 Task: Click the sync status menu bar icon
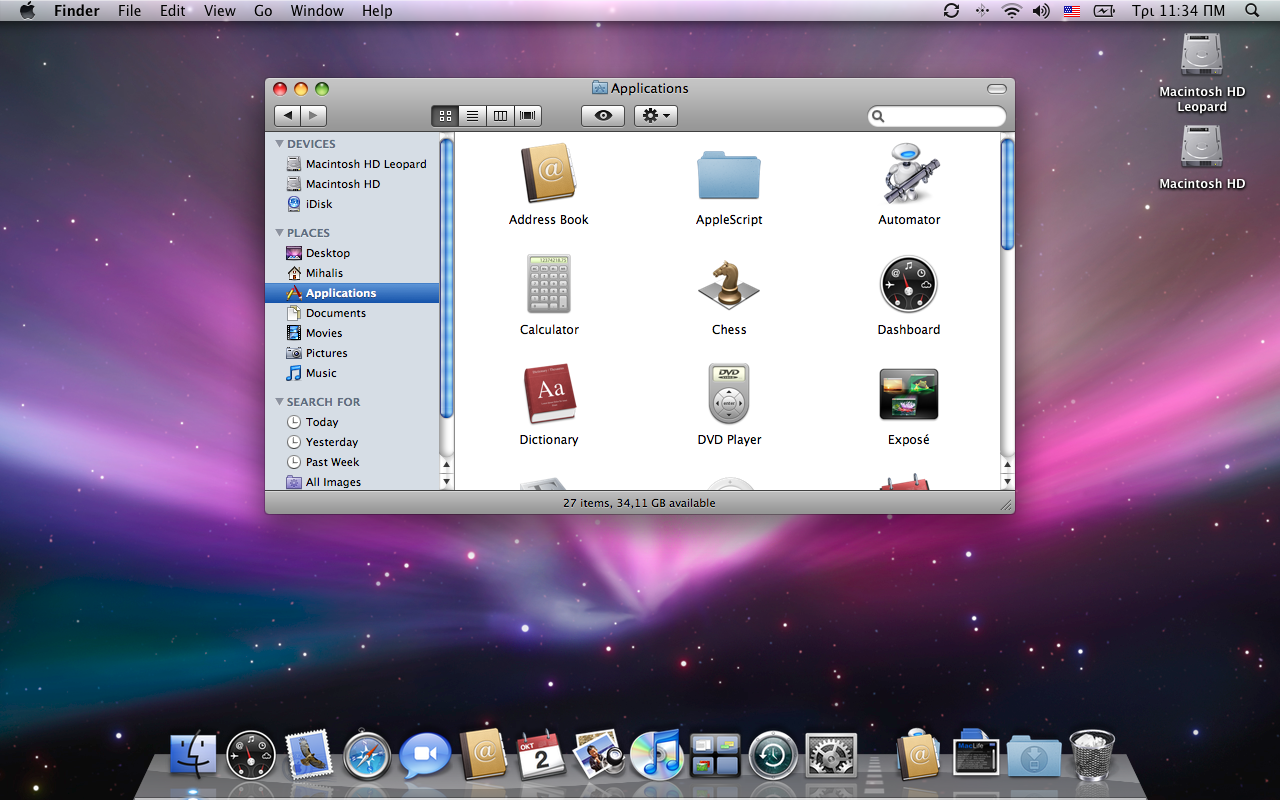951,11
